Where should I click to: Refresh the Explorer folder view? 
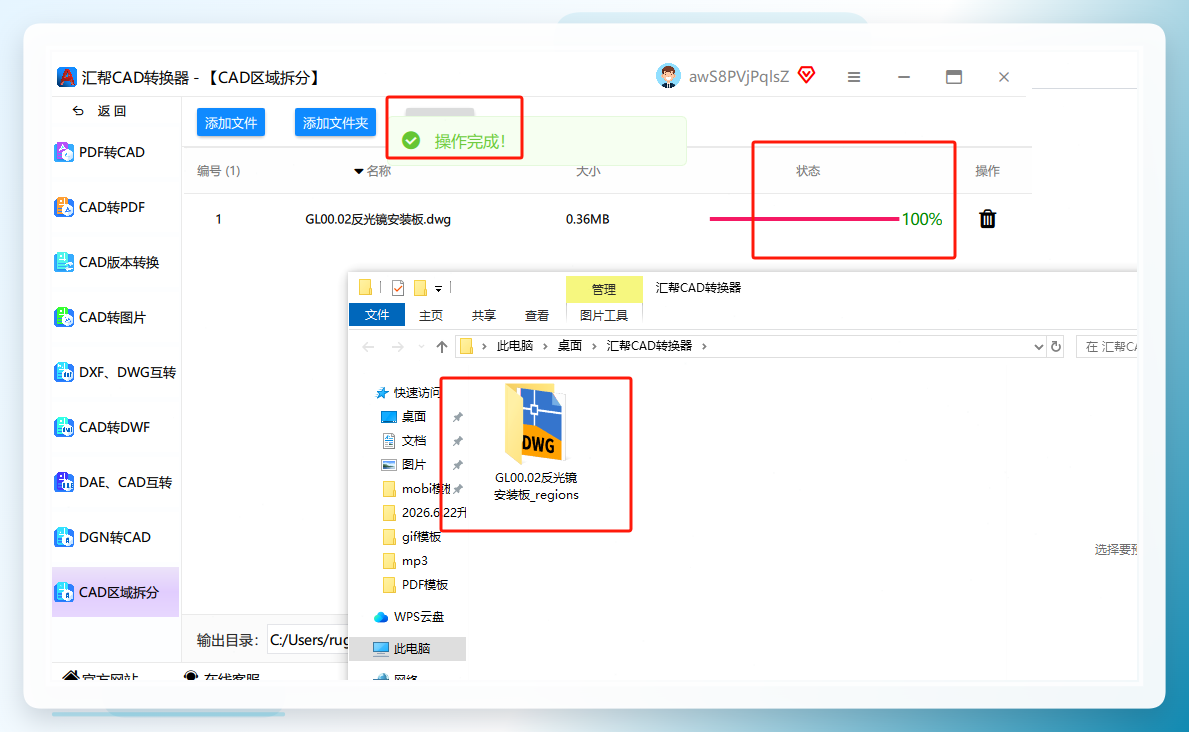(x=1056, y=347)
